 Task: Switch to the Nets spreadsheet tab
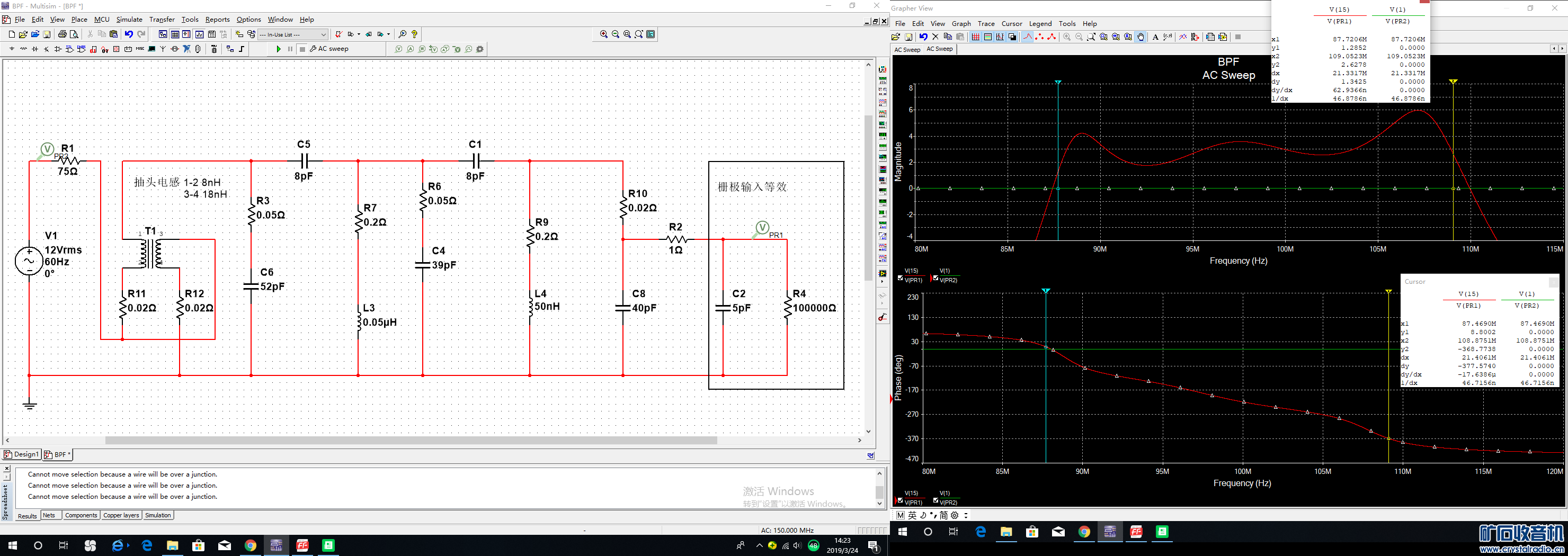point(49,515)
